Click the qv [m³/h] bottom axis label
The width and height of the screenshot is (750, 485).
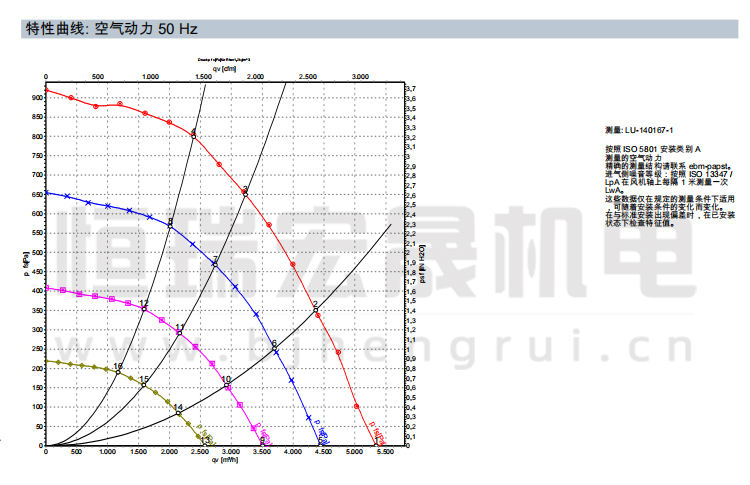click(x=224, y=461)
